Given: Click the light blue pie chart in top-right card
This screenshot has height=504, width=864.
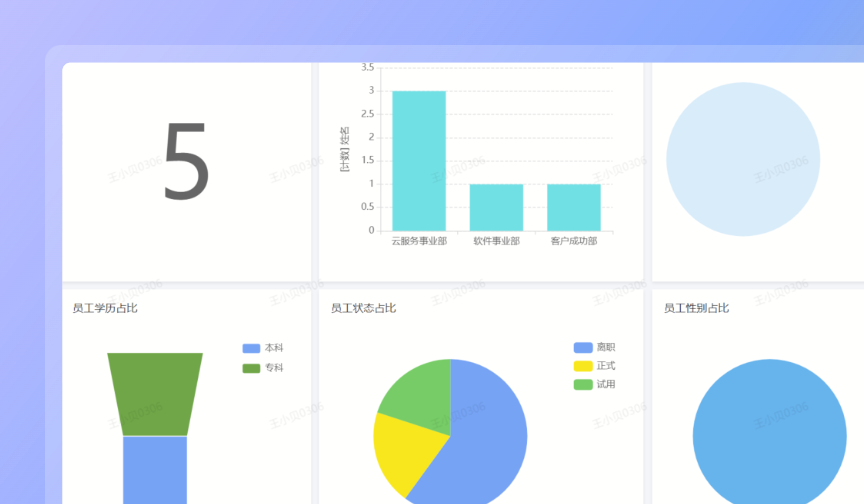Looking at the screenshot, I should (x=742, y=160).
